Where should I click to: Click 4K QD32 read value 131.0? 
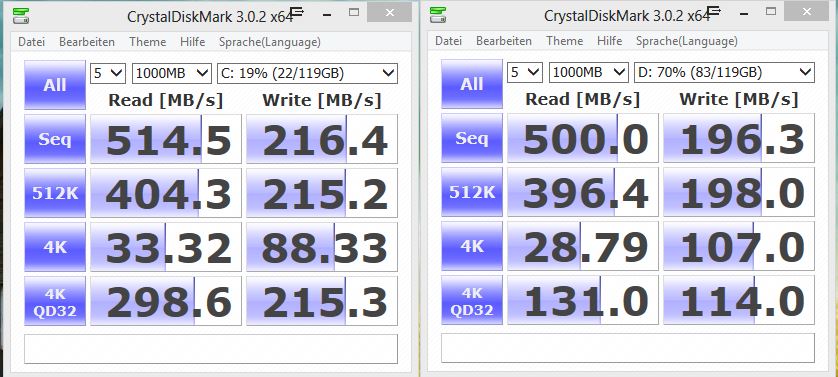[x=583, y=300]
